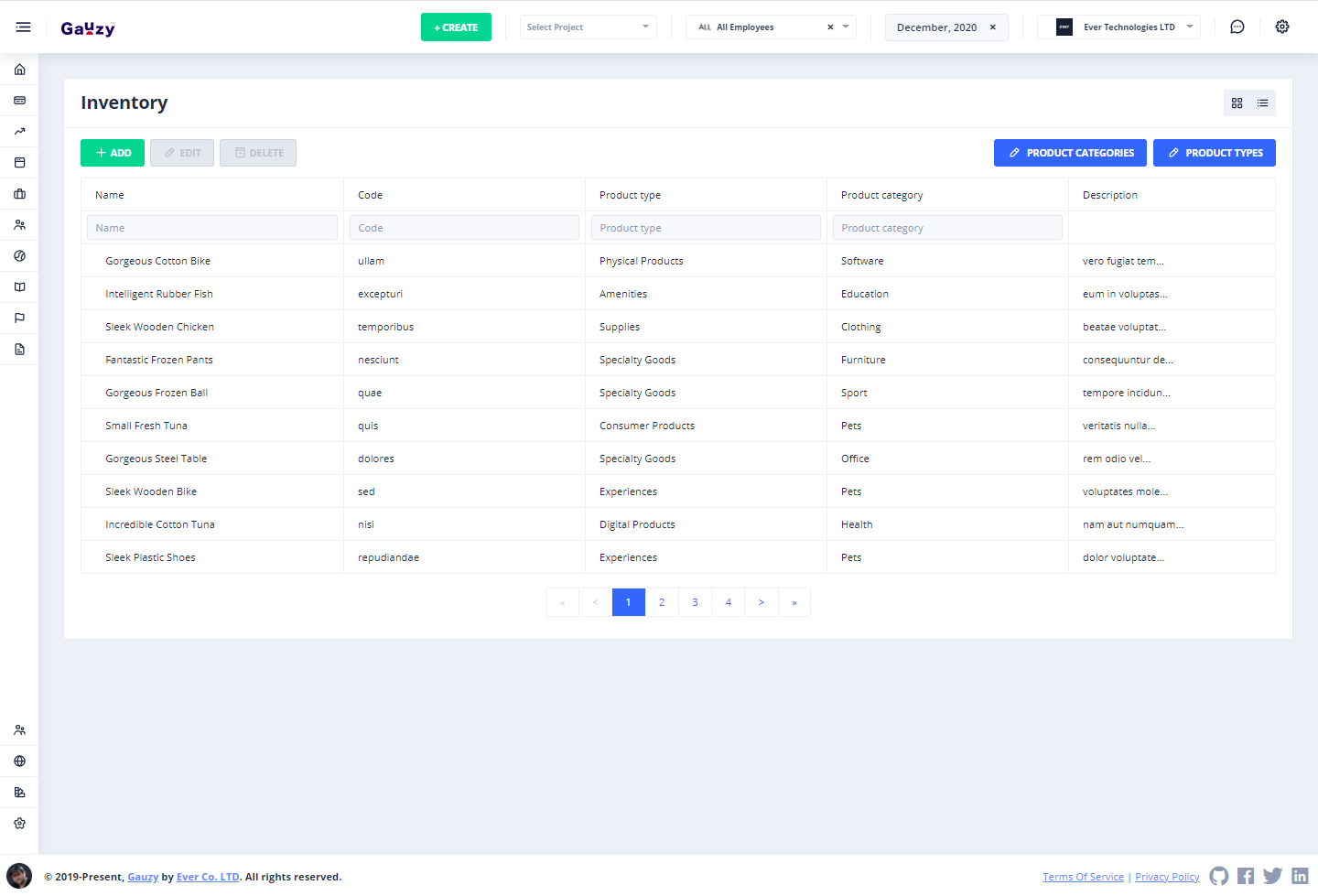Open the Twitter icon in footer
Screen dimensions: 1318x896
click(1272, 876)
